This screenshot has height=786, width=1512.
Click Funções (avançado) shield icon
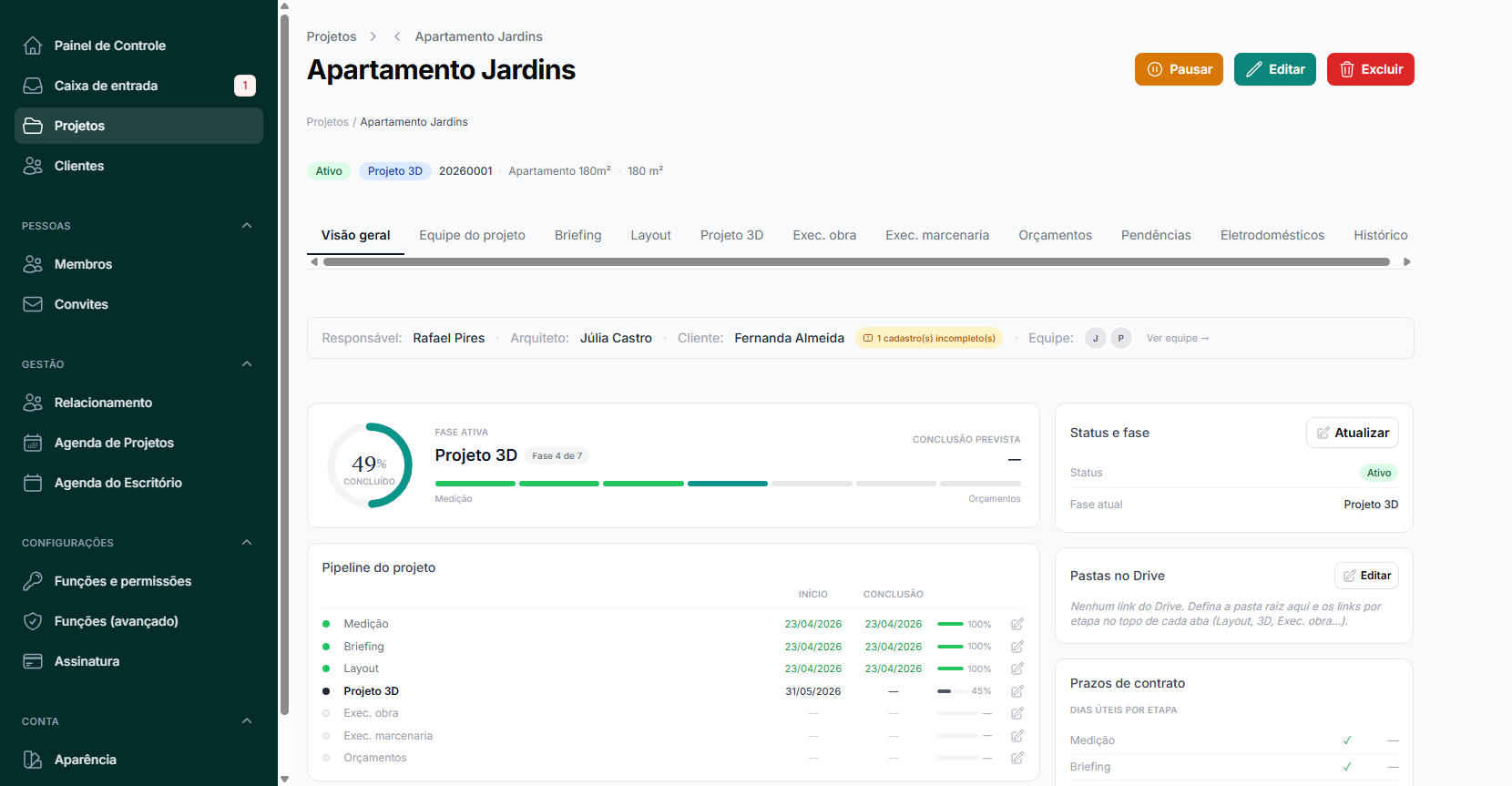pyautogui.click(x=33, y=621)
